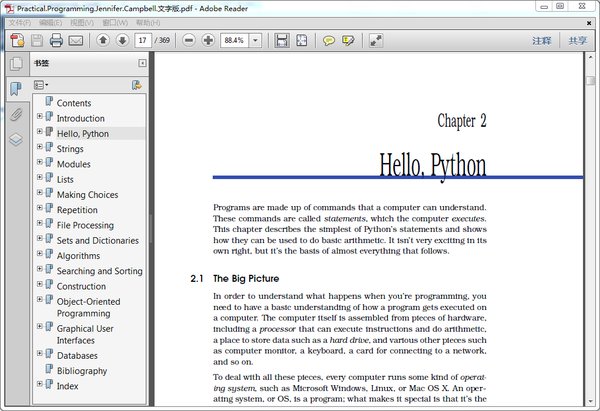Select the Making Choices bookmark

point(87,195)
